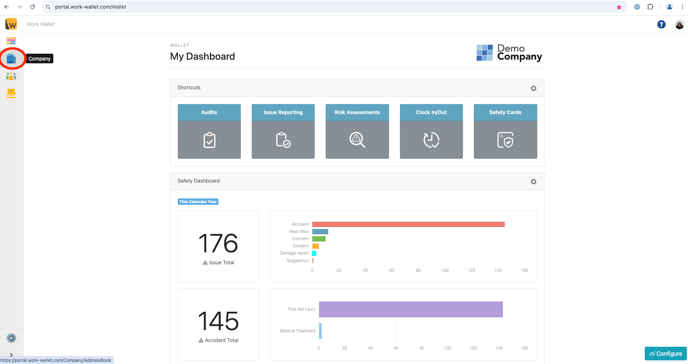Screen dimensions: 688x364
Task: Click the Work Wallet logo icon
Action: click(11, 24)
